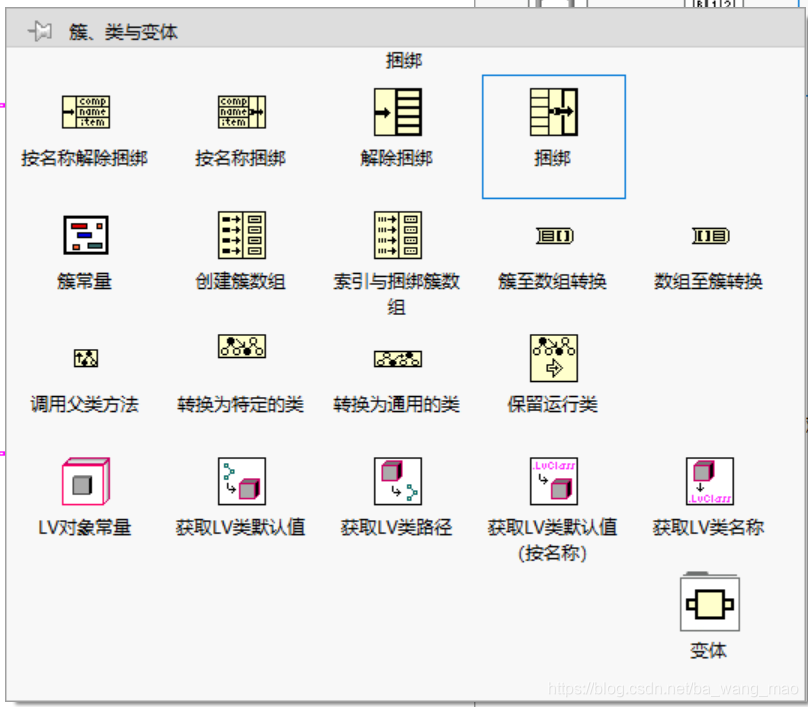
Task: Select the 按名称捆绑 function icon
Action: tap(242, 112)
